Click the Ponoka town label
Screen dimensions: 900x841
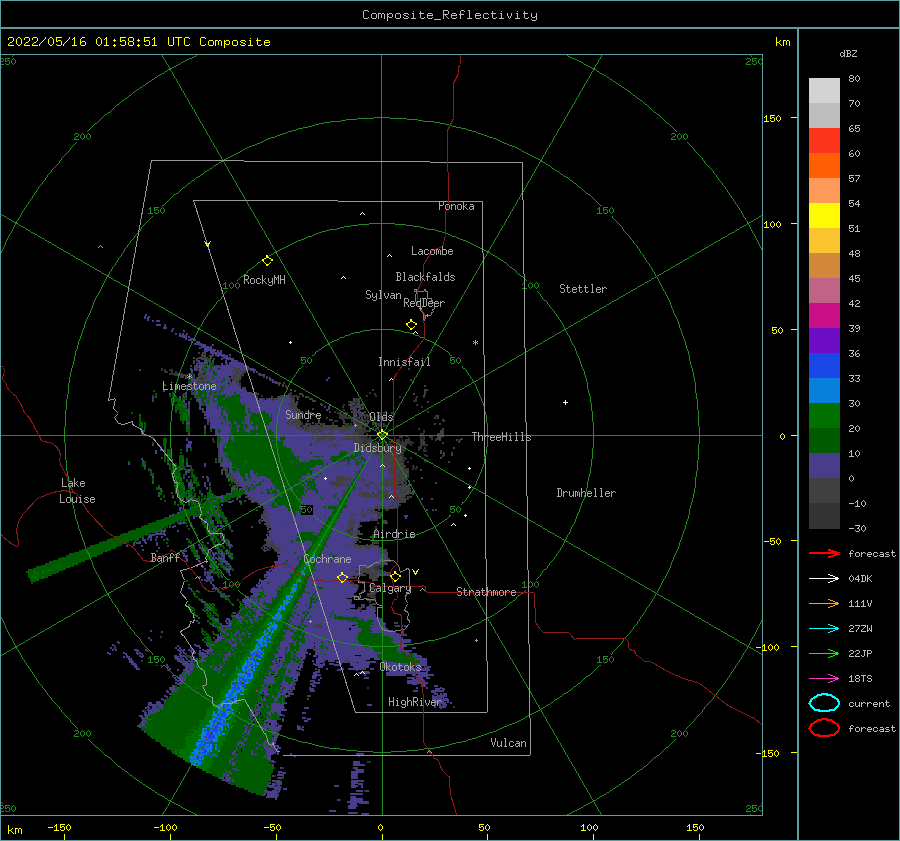[456, 206]
